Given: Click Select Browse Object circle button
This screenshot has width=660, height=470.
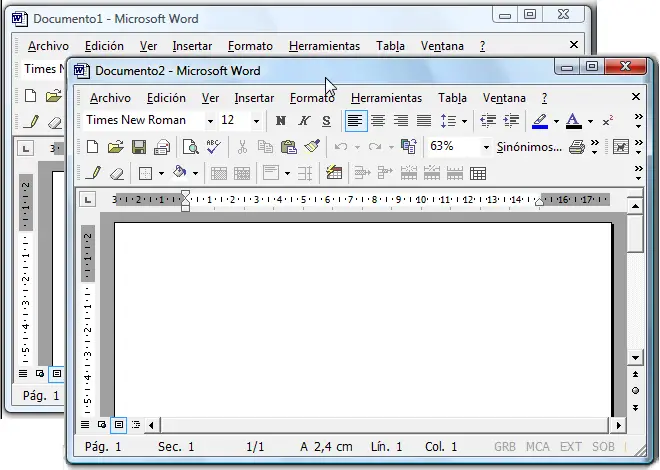Looking at the screenshot, I should click(x=636, y=391).
